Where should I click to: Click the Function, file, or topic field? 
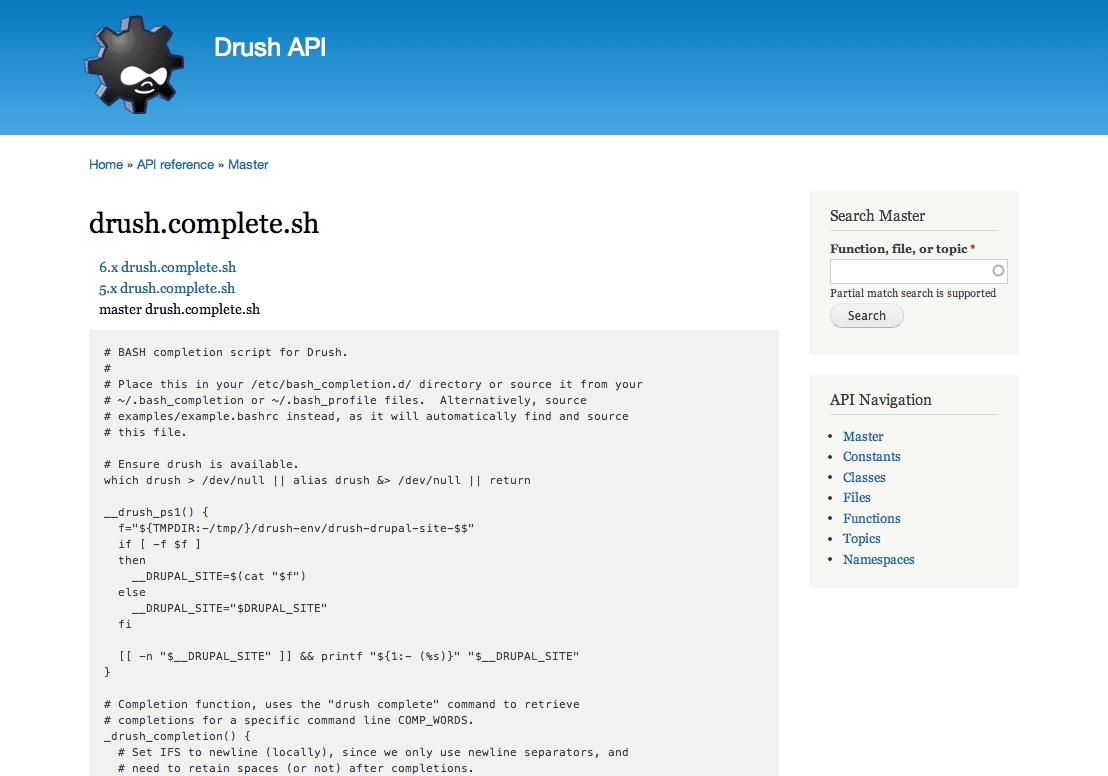[919, 271]
